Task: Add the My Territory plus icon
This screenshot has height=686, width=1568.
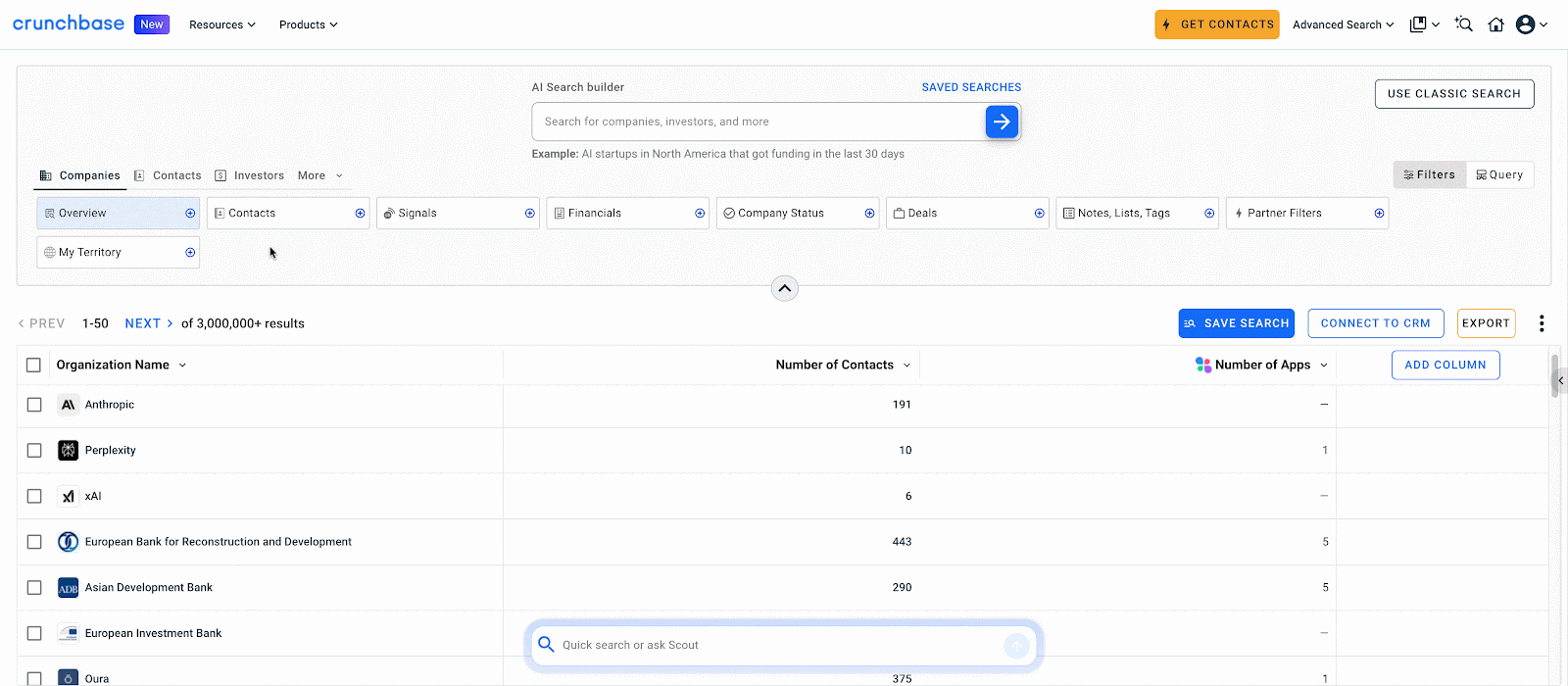Action: click(x=190, y=252)
